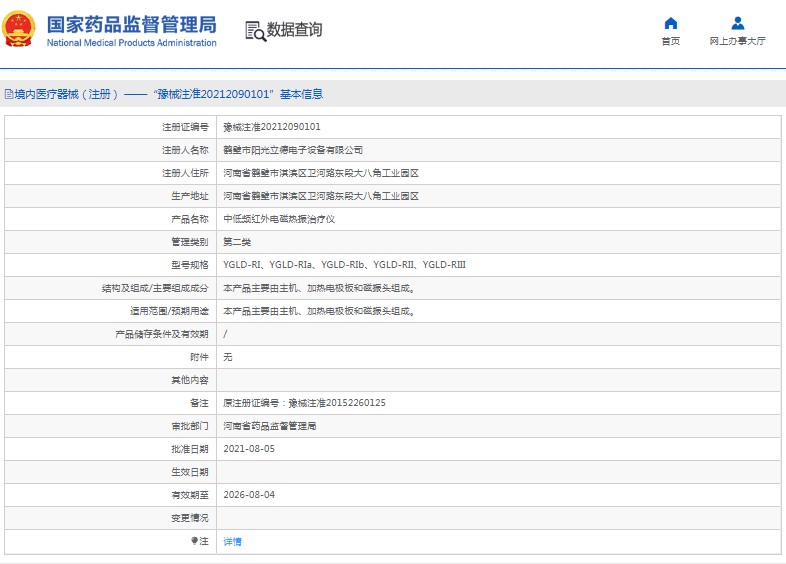Click the 数据查询 heading text

294,30
